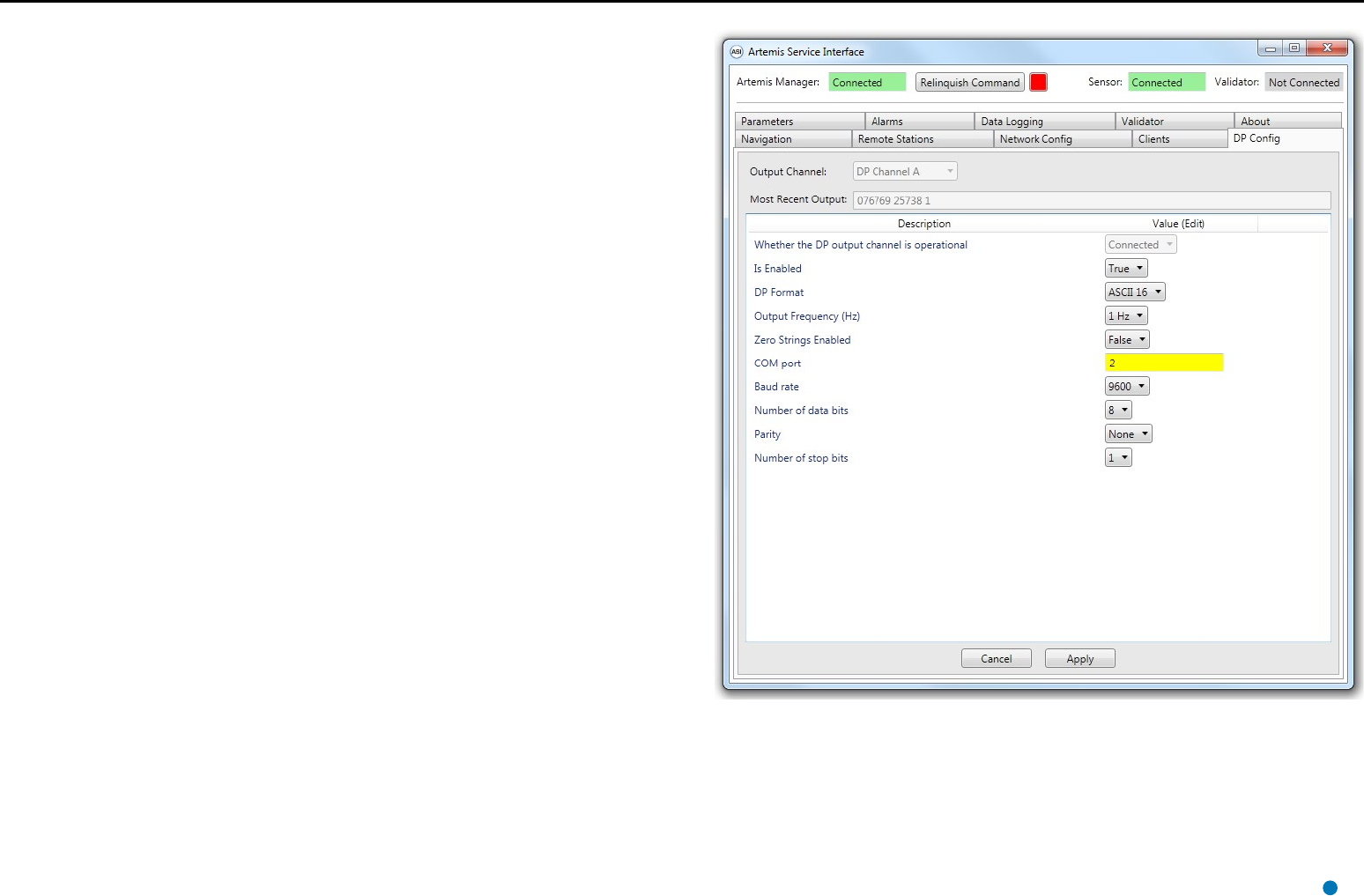Screen dimensions: 1364x896
Task: Click the COM port description label
Action: pos(777,363)
